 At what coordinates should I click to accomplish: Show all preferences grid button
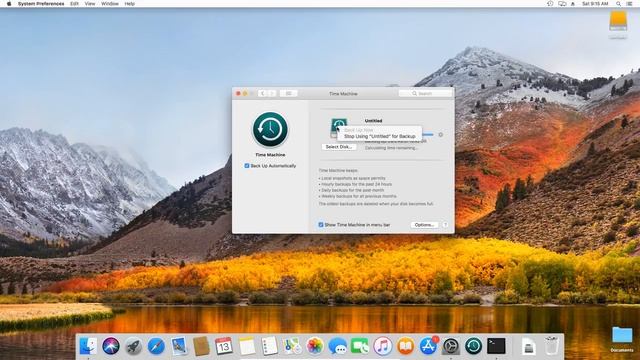(x=289, y=93)
